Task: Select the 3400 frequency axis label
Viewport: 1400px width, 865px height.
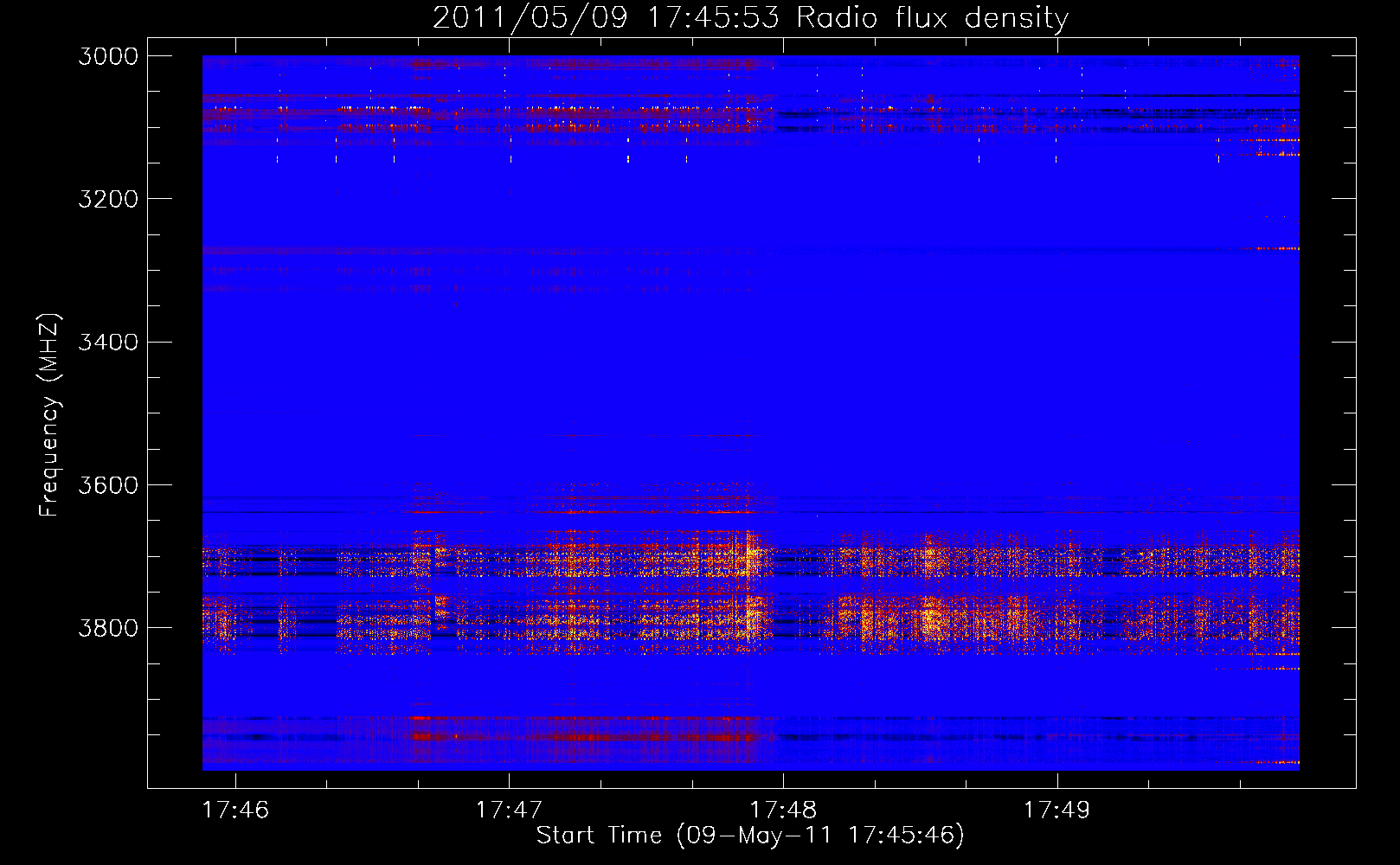Action: click(108, 343)
